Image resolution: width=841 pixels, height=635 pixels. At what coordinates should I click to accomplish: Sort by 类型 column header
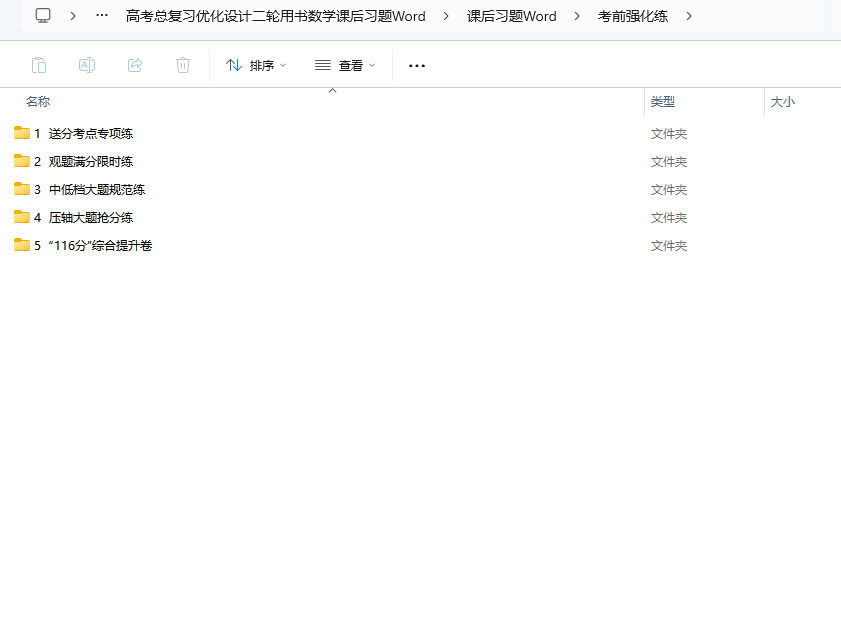coord(663,102)
